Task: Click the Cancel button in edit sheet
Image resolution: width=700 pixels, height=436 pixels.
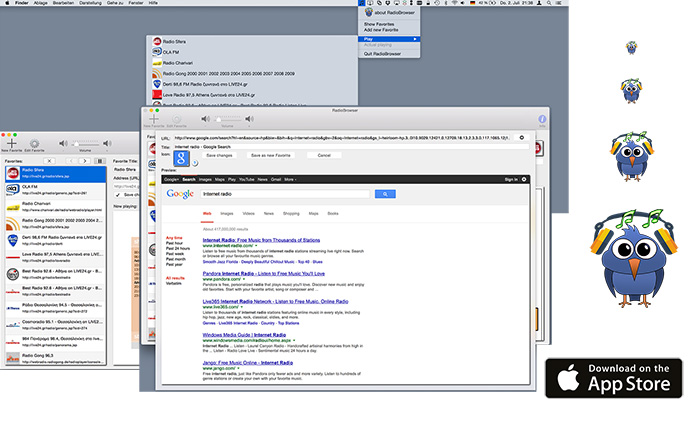Action: tap(324, 155)
